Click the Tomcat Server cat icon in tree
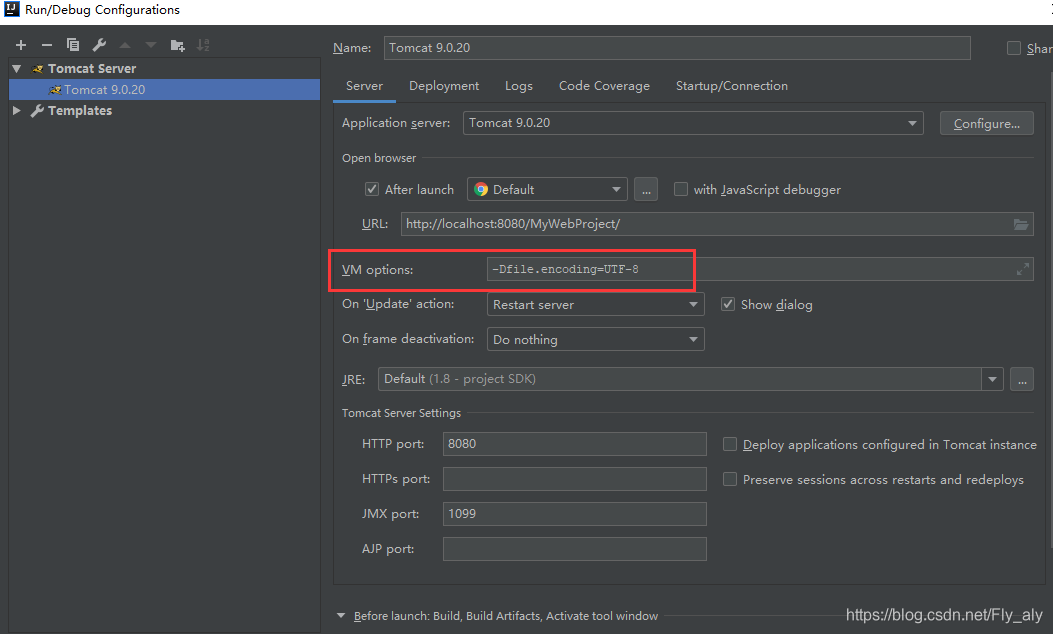Image resolution: width=1053 pixels, height=634 pixels. coord(38,69)
